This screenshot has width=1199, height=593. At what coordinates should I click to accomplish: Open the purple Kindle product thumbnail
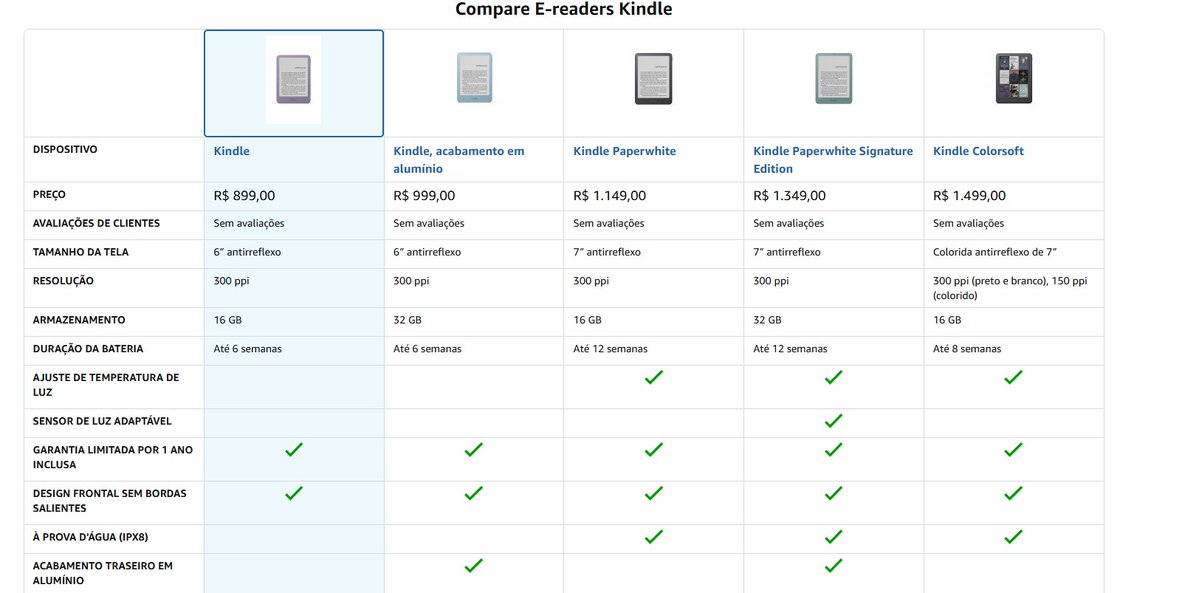tap(294, 80)
